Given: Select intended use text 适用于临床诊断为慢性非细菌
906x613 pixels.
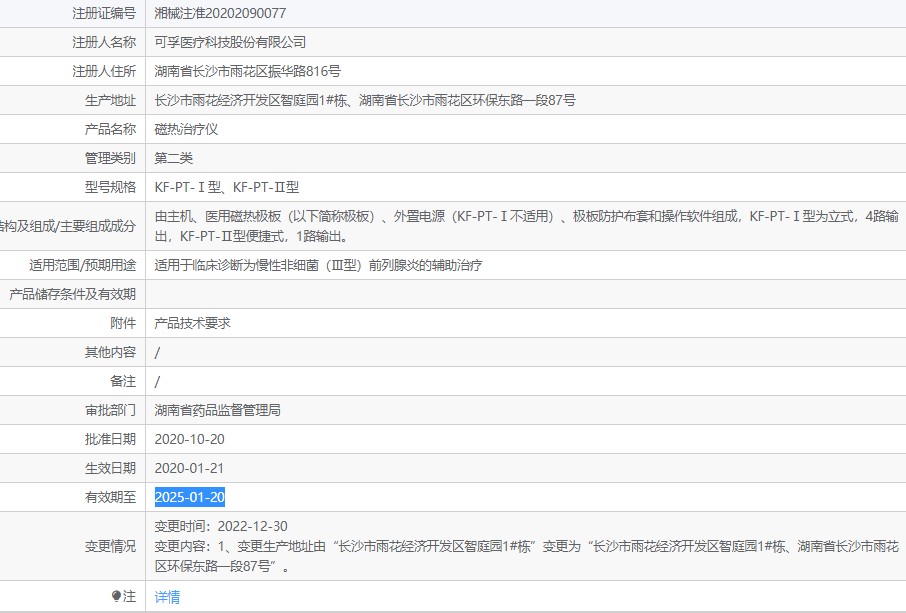Looking at the screenshot, I should pyautogui.click(x=318, y=265).
